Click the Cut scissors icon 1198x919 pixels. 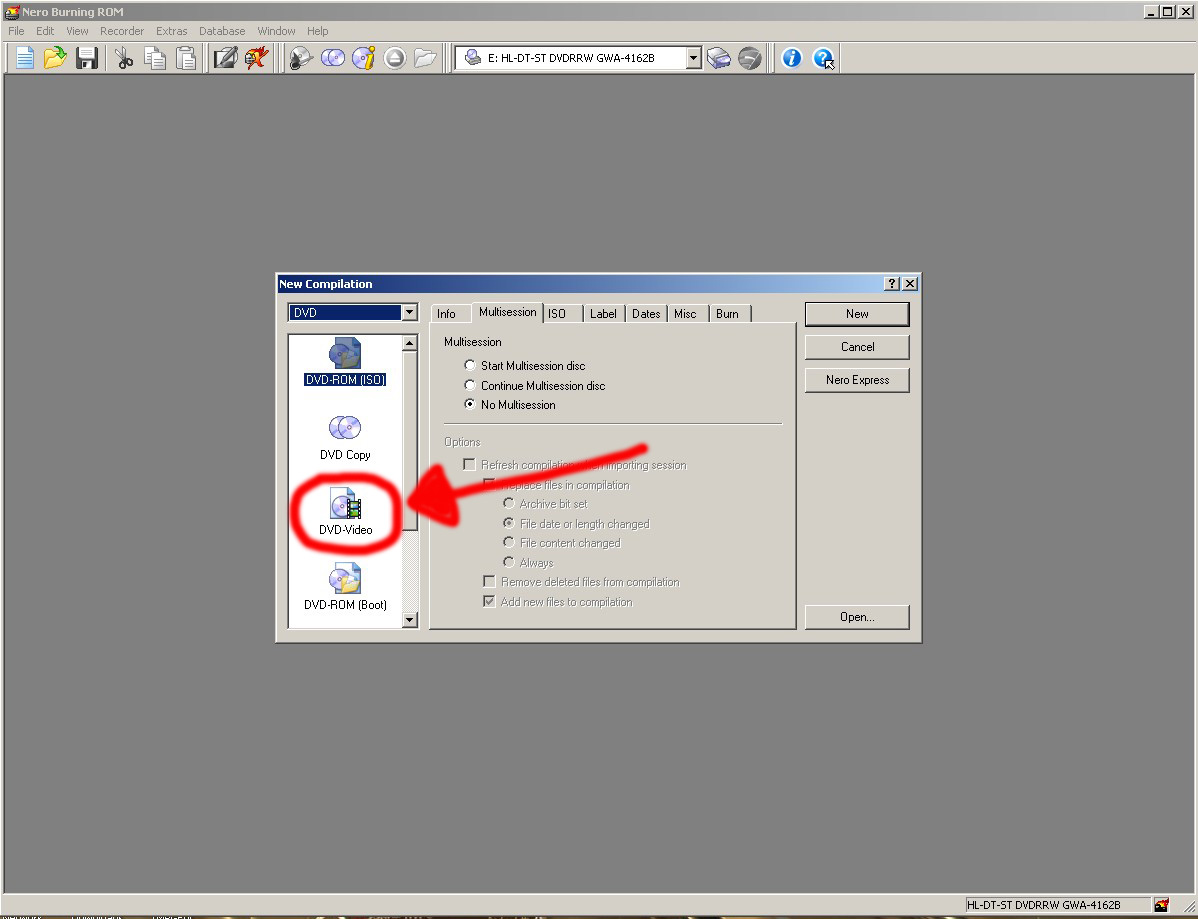(x=123, y=58)
